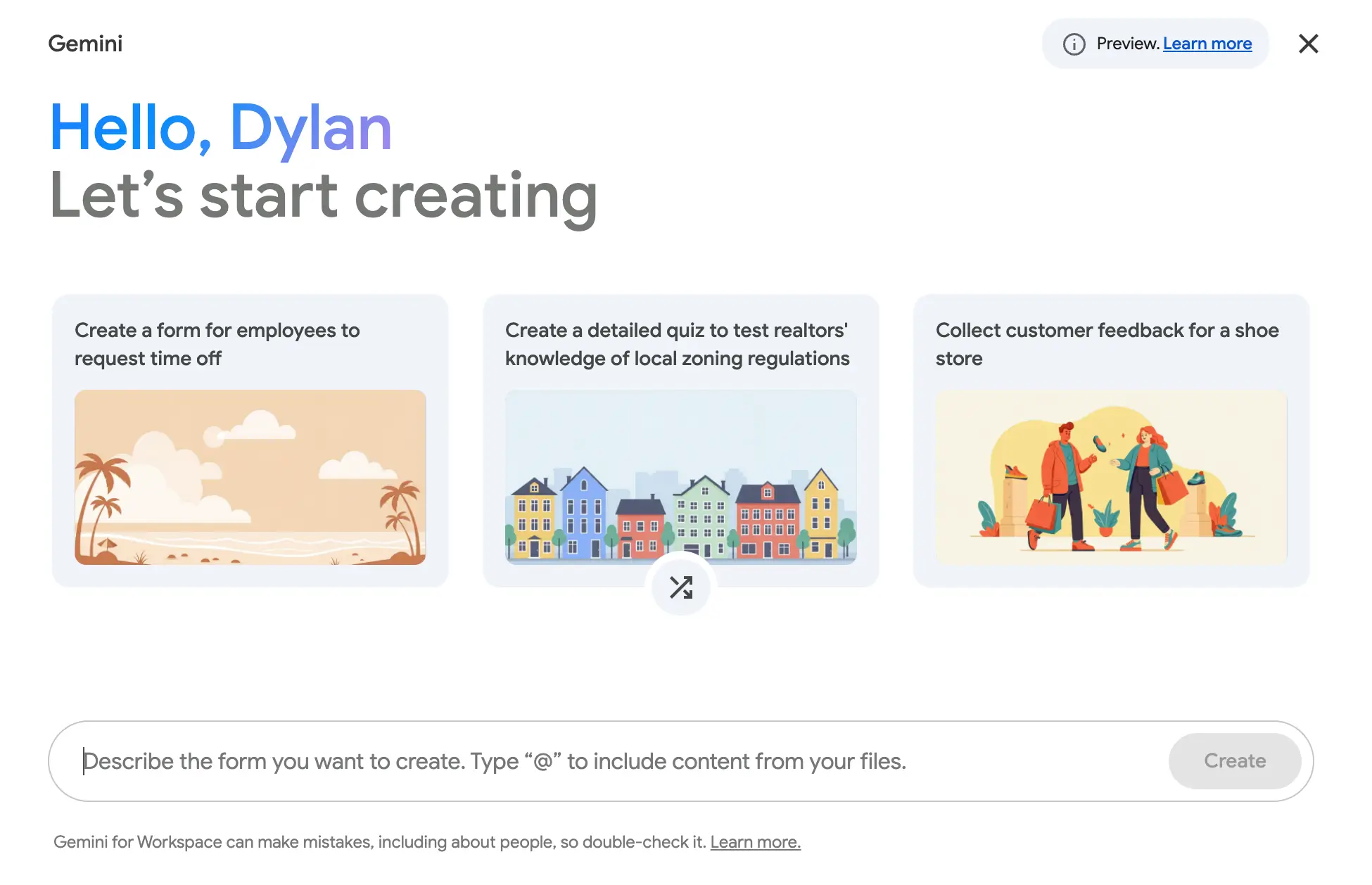This screenshot has width=1372, height=885.
Task: Click the Preview label text in chip
Action: (1127, 44)
